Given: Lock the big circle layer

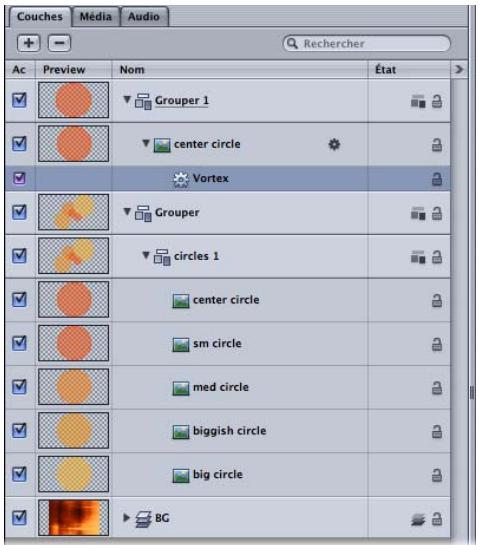Looking at the screenshot, I should coord(437,475).
